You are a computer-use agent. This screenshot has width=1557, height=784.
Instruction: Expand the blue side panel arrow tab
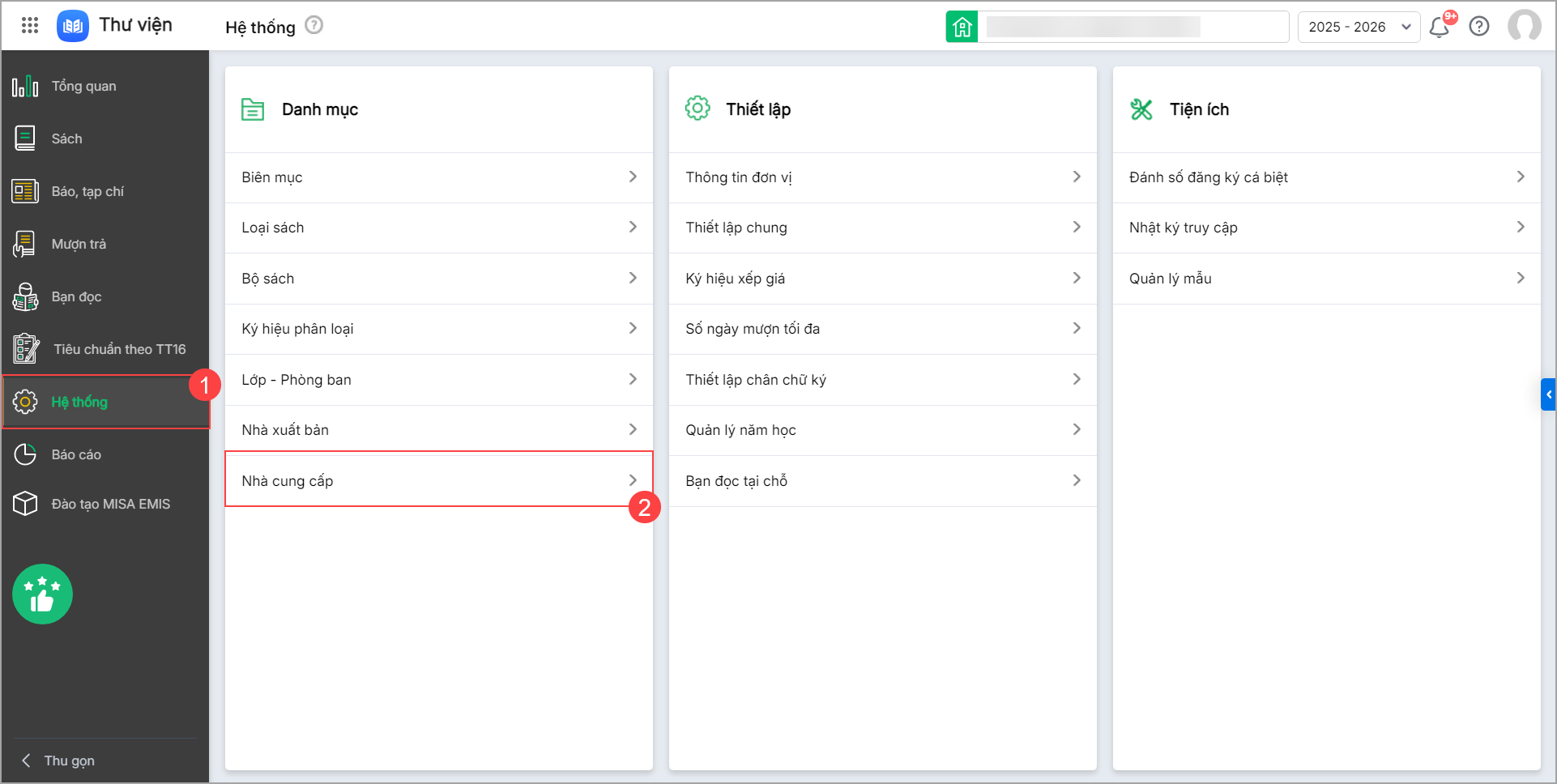tap(1548, 394)
